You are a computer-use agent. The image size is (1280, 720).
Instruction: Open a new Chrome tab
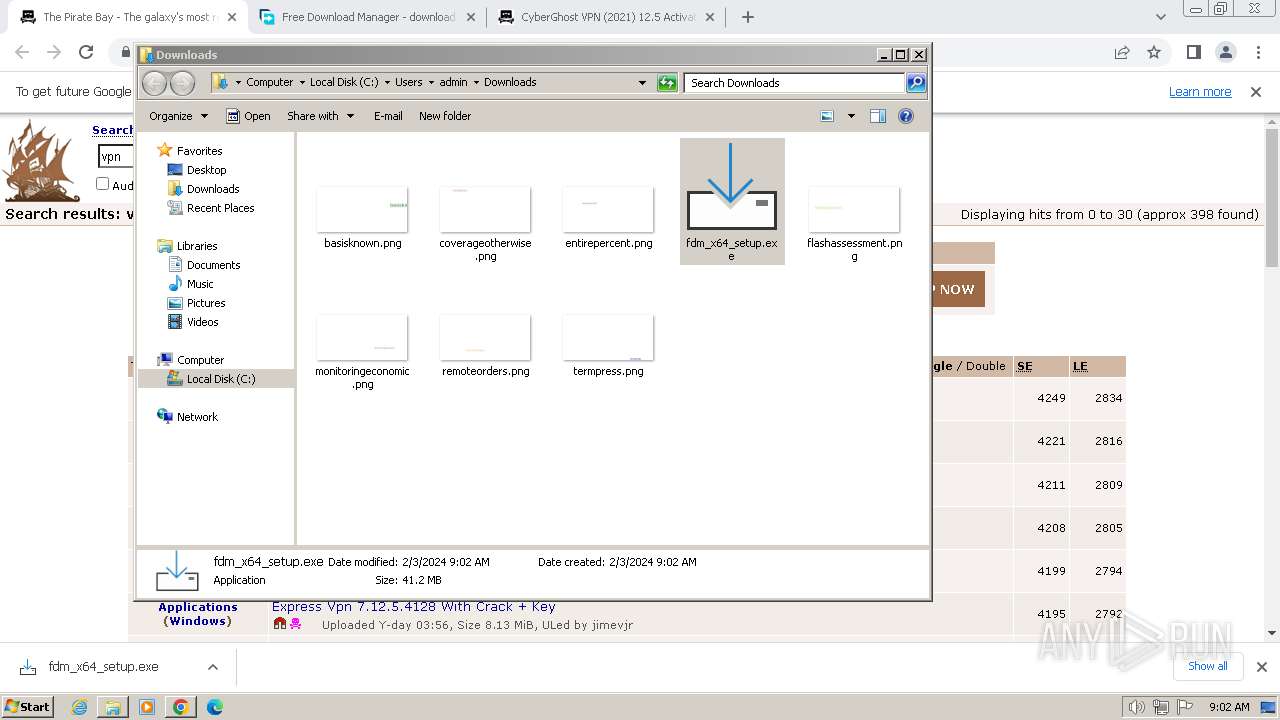click(748, 17)
